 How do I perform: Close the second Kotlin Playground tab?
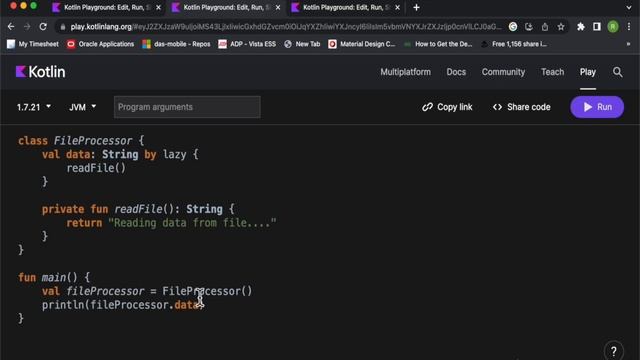(x=278, y=7)
